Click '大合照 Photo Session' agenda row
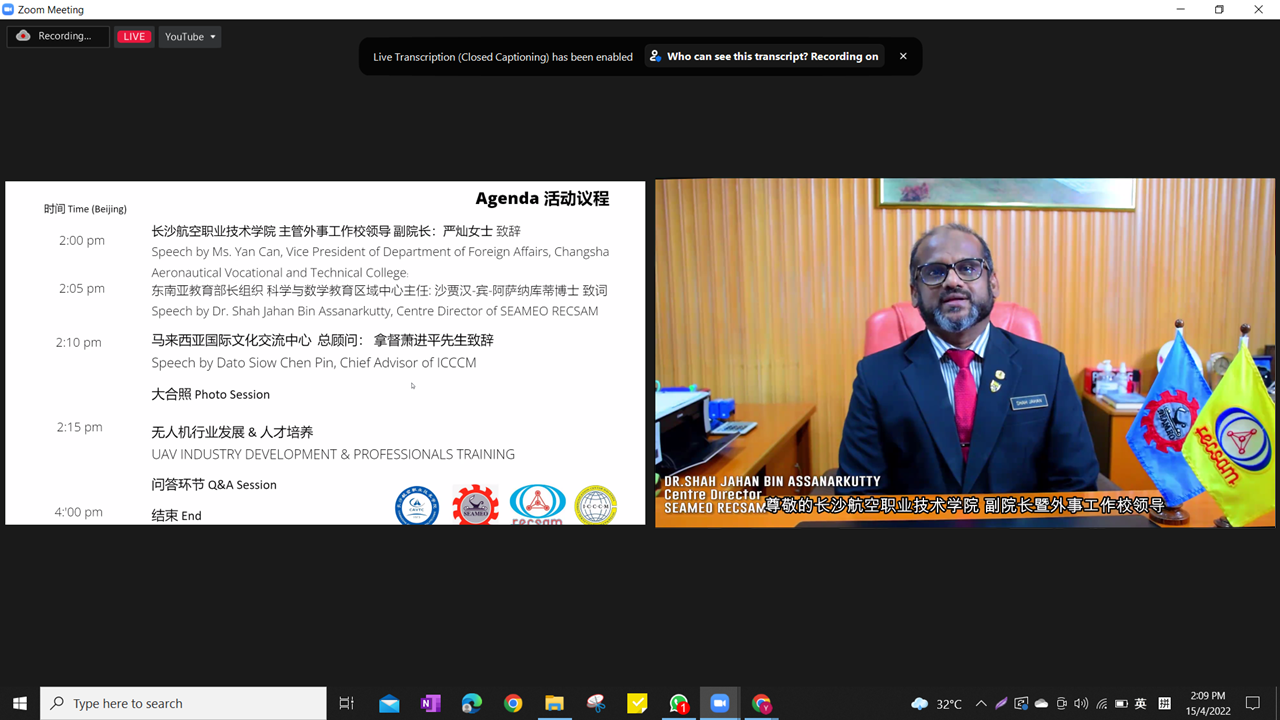1280x720 pixels. (x=210, y=394)
